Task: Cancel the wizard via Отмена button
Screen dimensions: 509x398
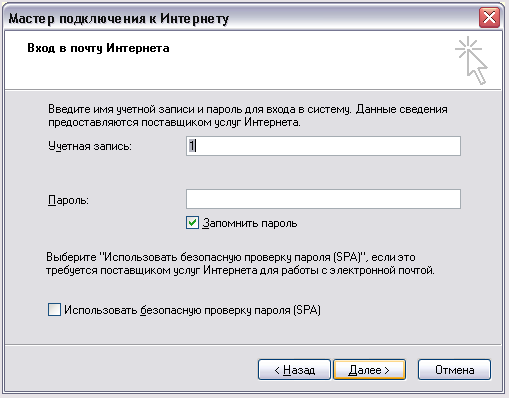Action: (454, 370)
